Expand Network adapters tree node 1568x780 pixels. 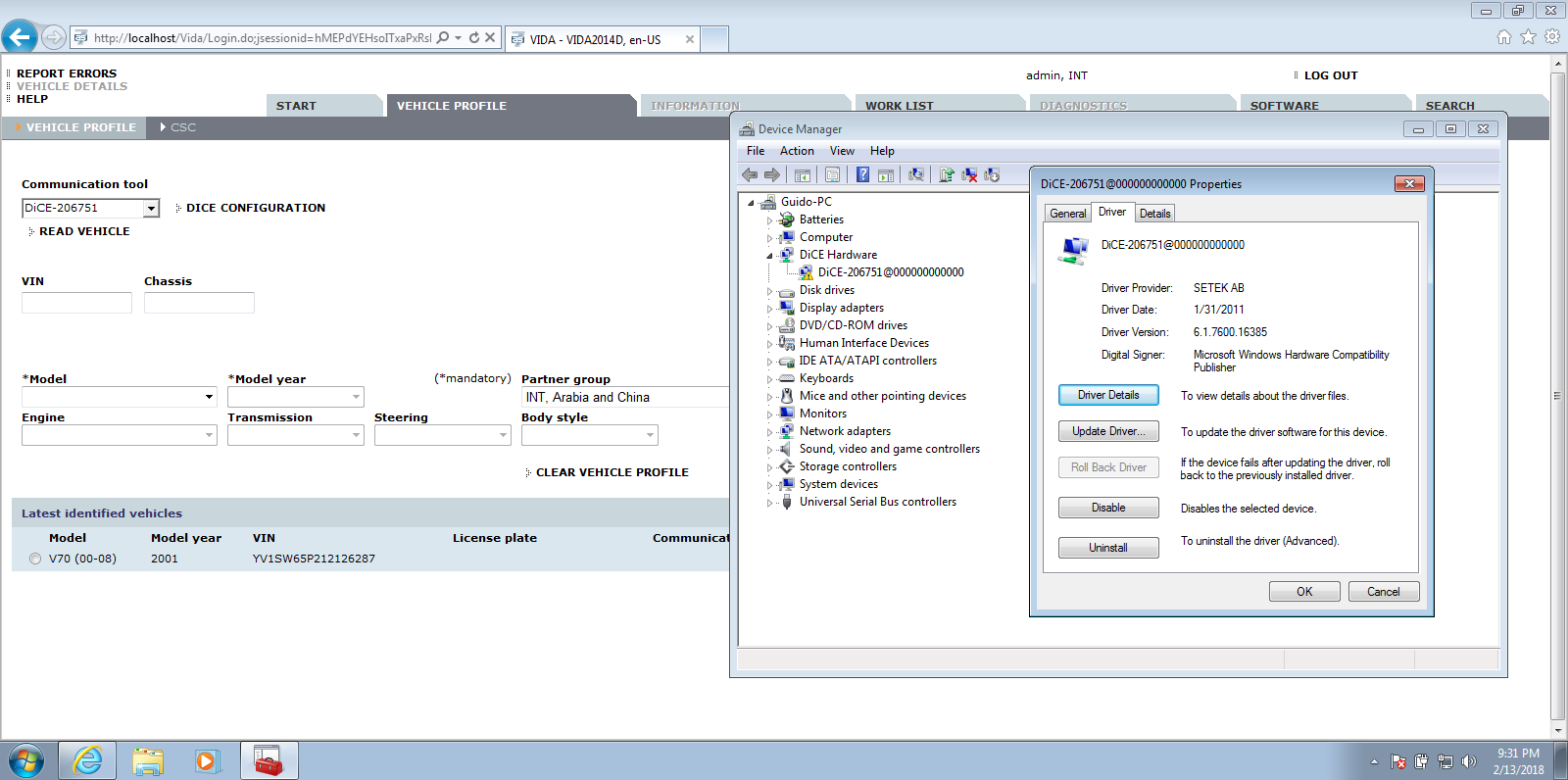[x=769, y=432]
